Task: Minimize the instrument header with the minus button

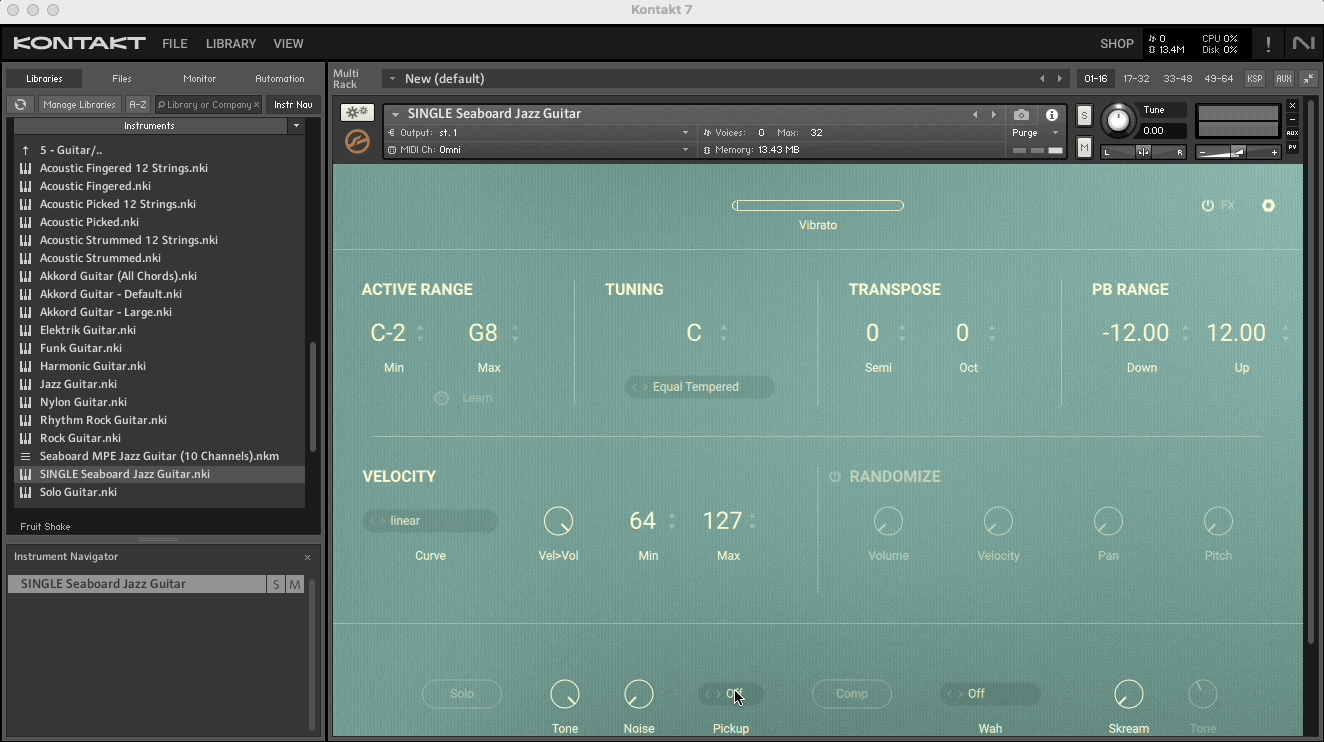Action: click(x=1292, y=119)
